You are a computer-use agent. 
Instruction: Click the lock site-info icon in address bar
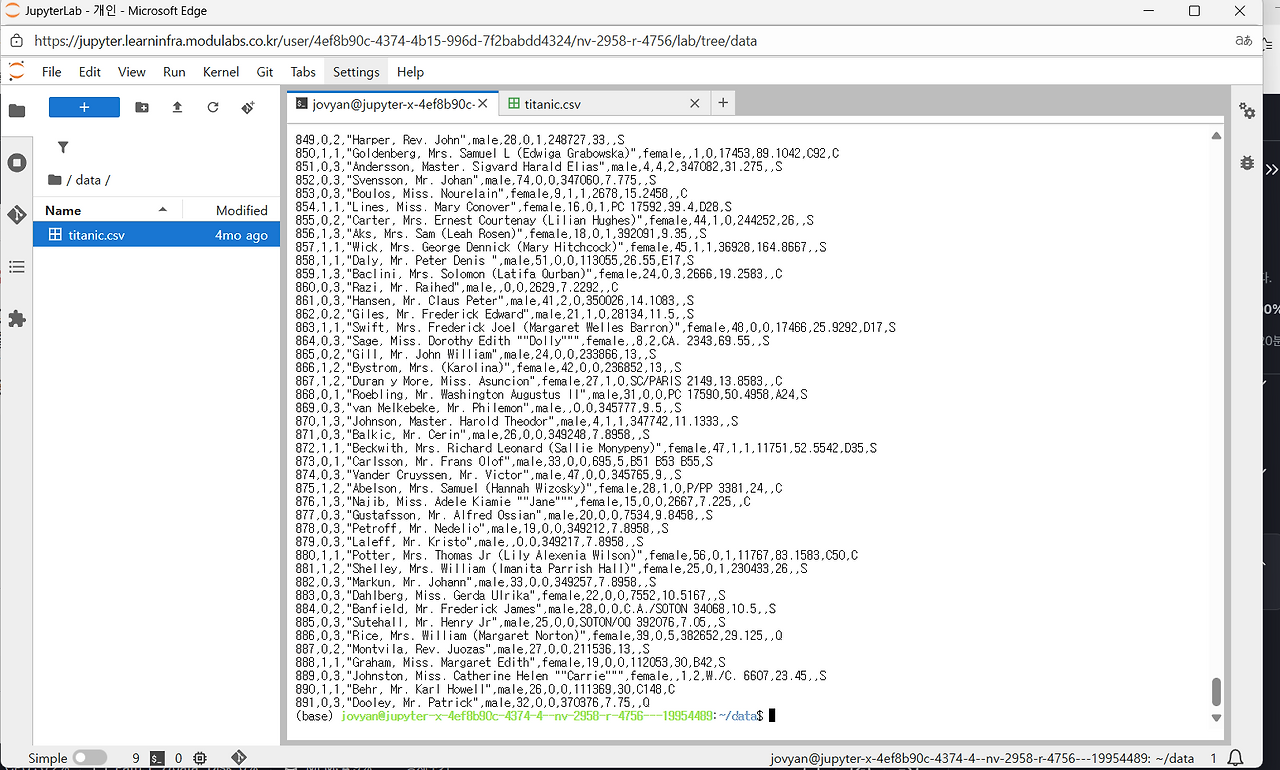[16, 41]
